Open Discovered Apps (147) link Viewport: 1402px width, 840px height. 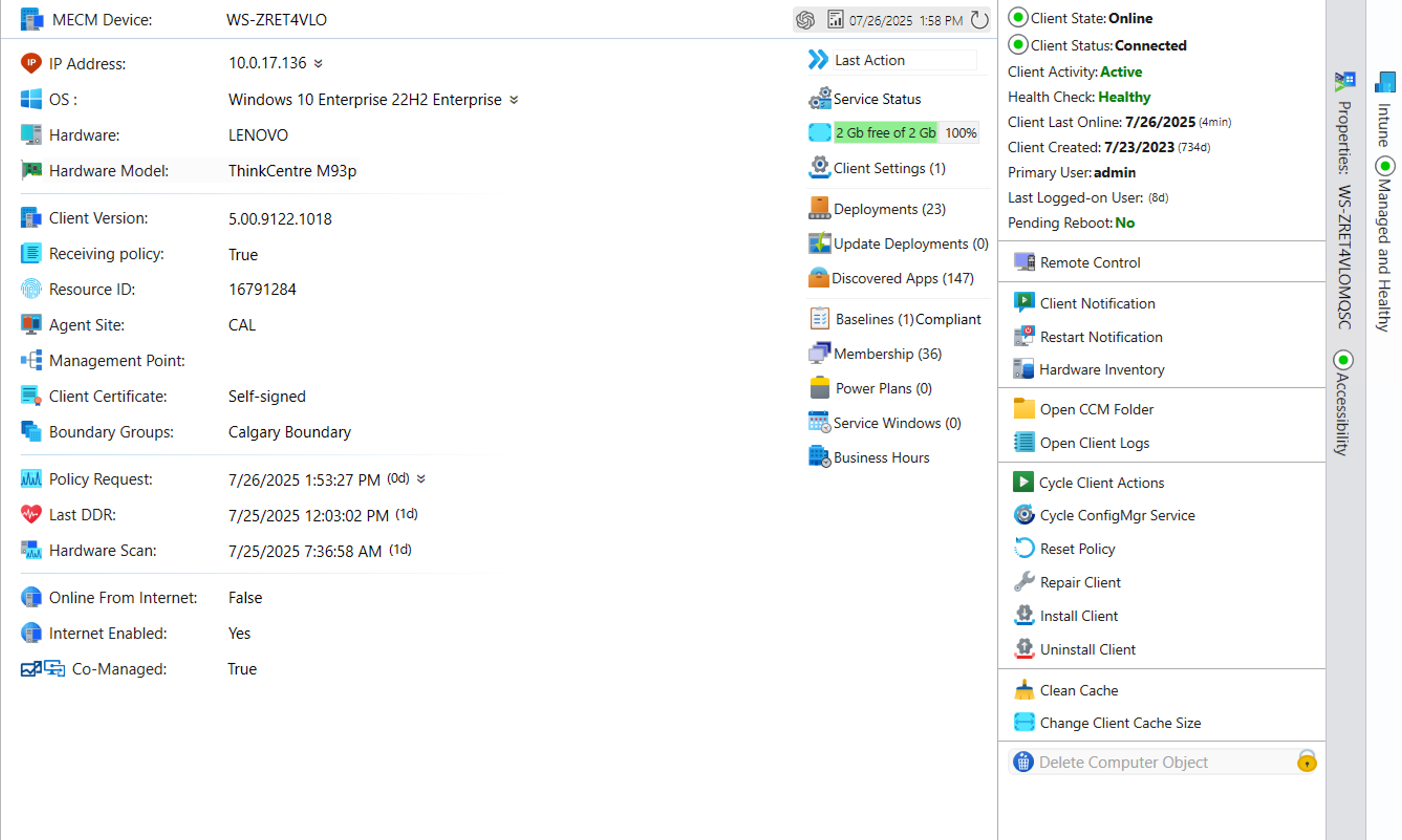pos(902,279)
